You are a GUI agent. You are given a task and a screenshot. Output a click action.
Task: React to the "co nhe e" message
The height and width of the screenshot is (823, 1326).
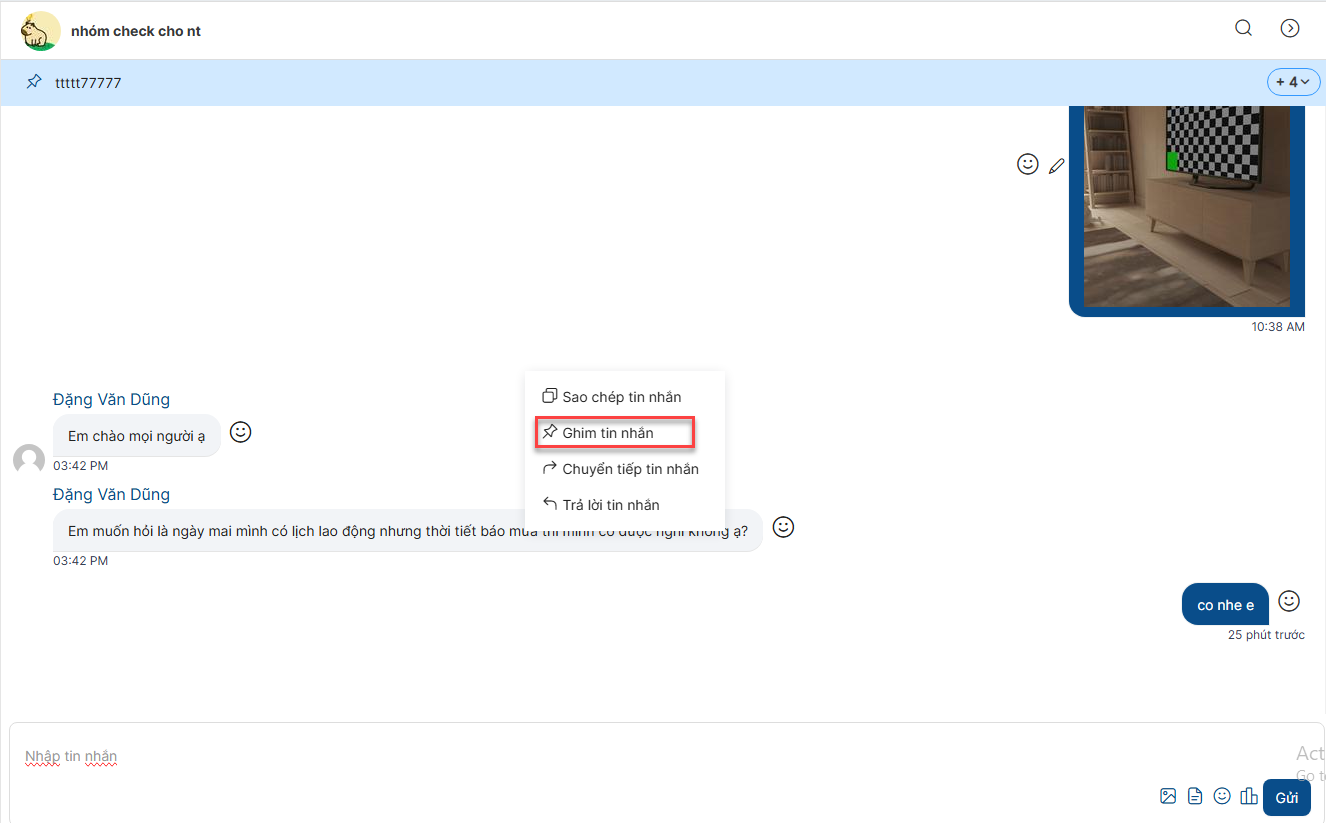click(1289, 601)
